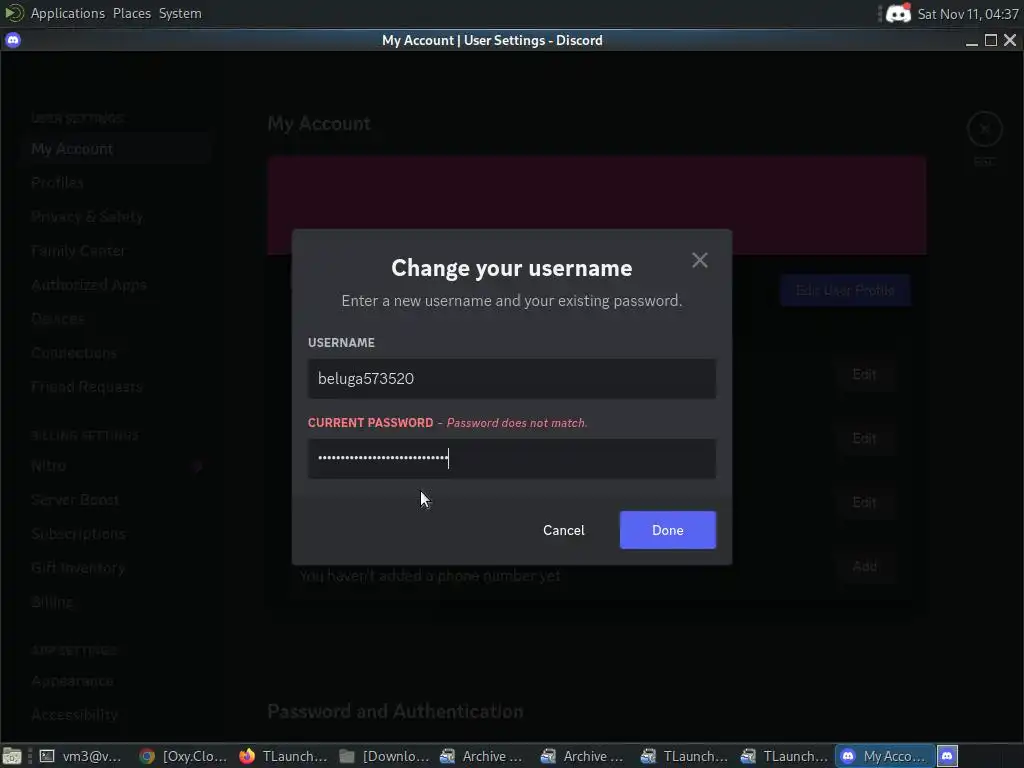Click the Discord tray icon

tap(898, 13)
